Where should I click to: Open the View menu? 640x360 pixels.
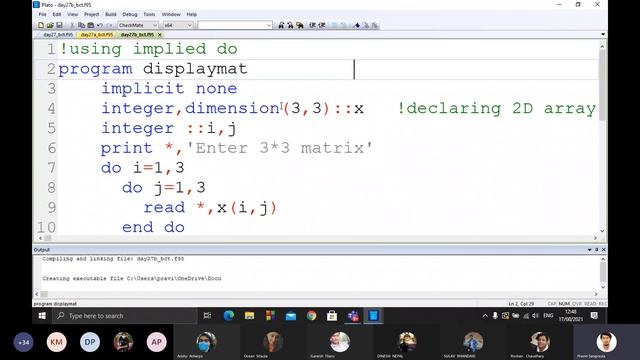click(73, 14)
